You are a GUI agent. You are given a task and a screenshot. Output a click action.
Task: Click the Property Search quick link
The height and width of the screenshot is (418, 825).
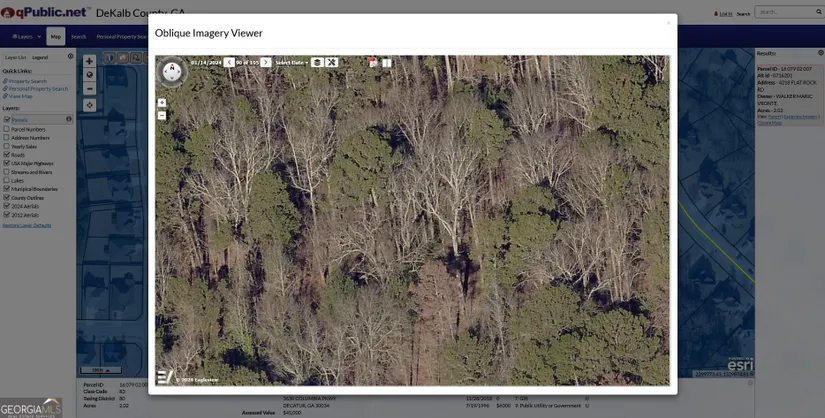pyautogui.click(x=27, y=81)
